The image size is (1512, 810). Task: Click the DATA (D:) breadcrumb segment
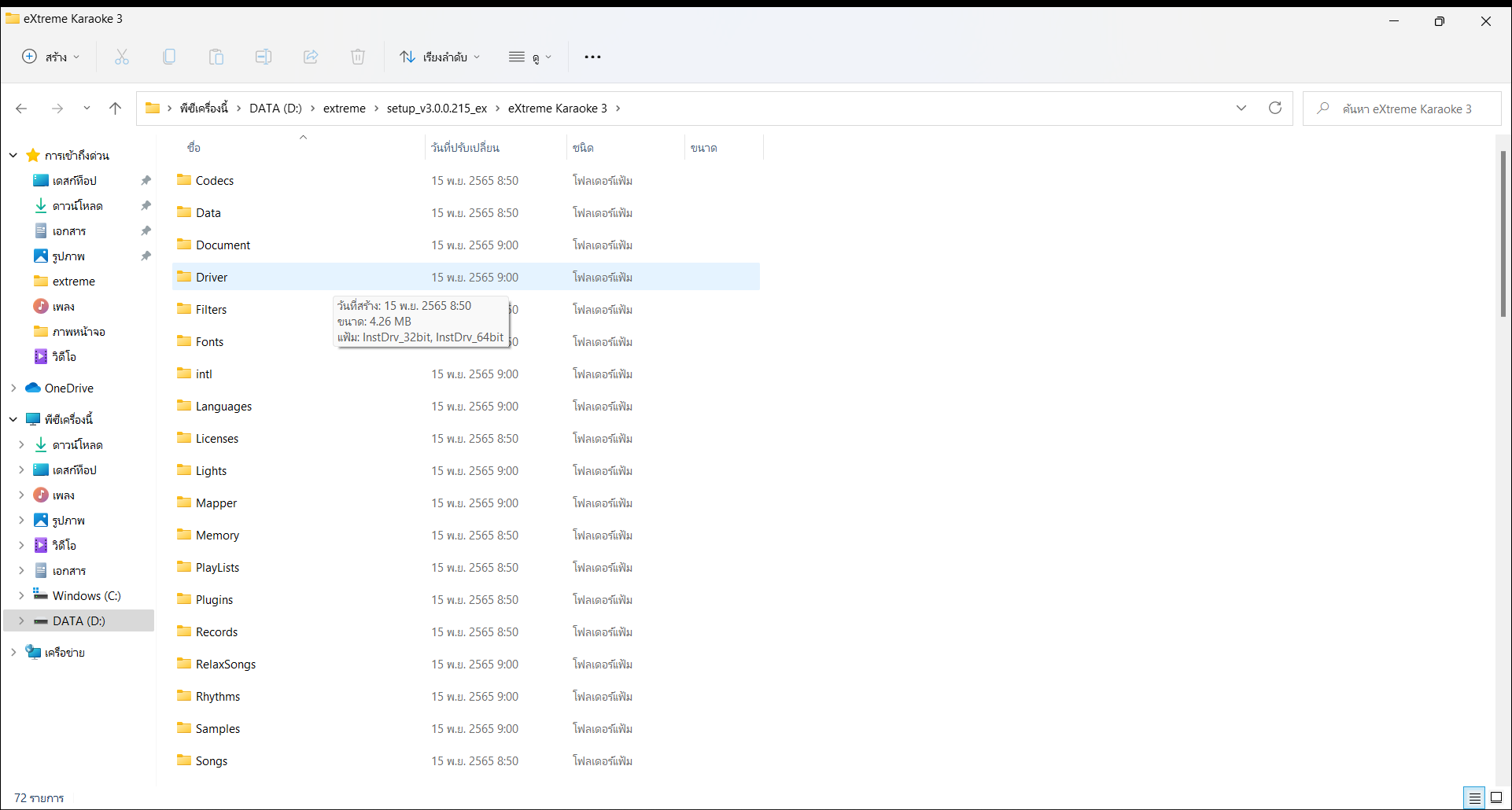(x=275, y=109)
